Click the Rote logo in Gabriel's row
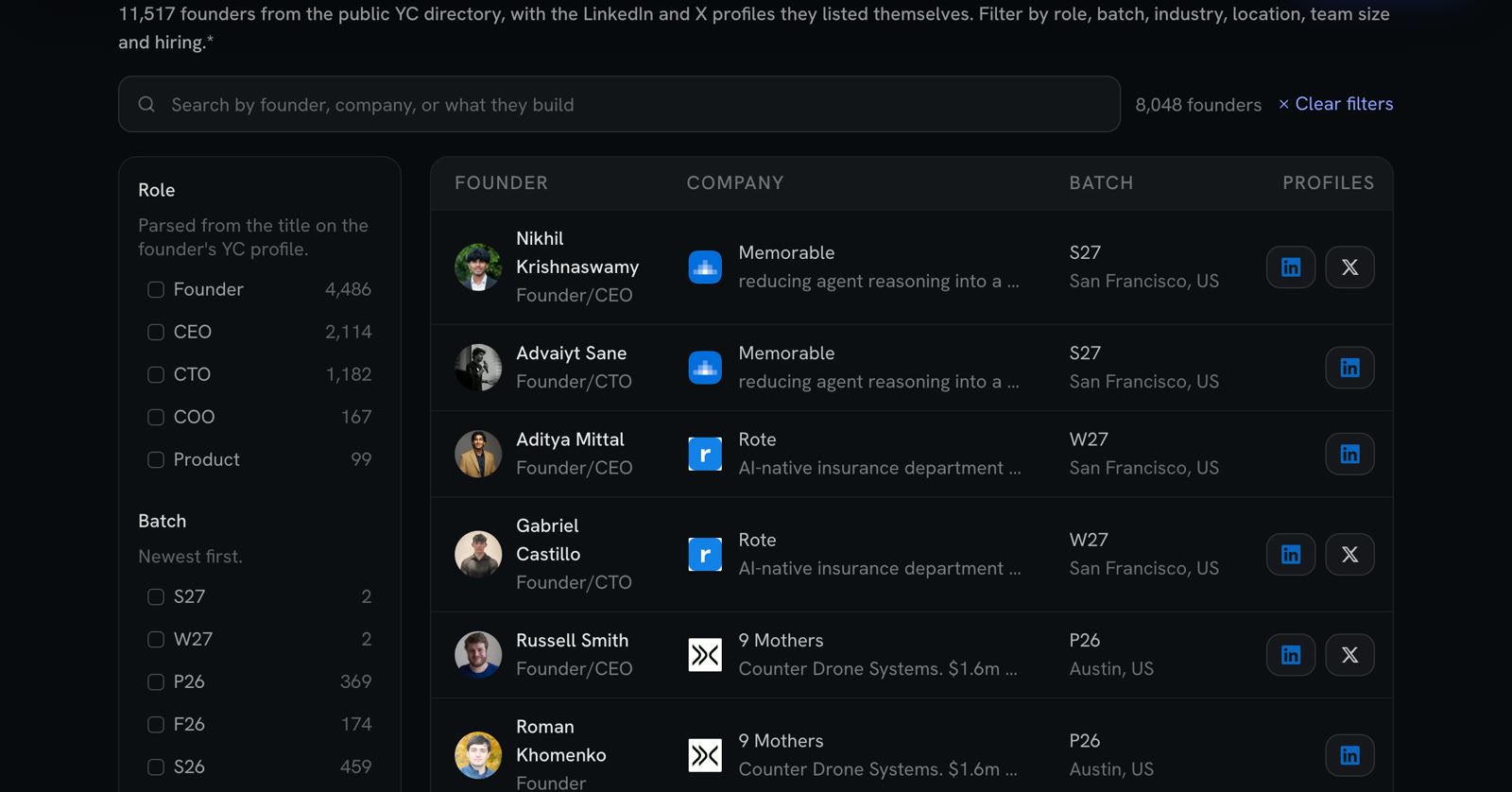The height and width of the screenshot is (792, 1512). click(x=705, y=555)
